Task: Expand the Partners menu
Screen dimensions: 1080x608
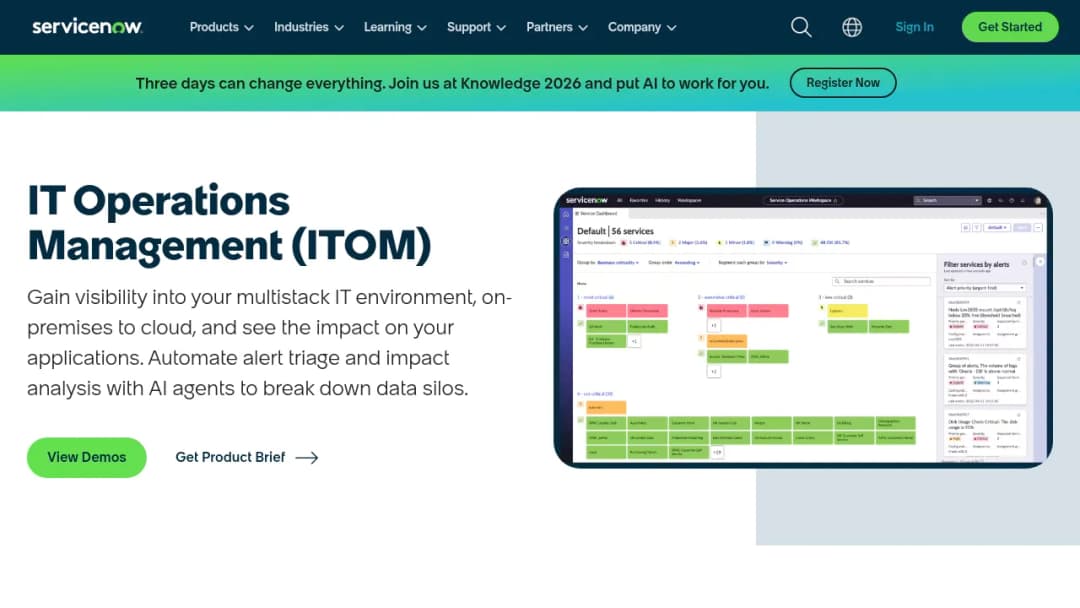Action: pos(557,27)
